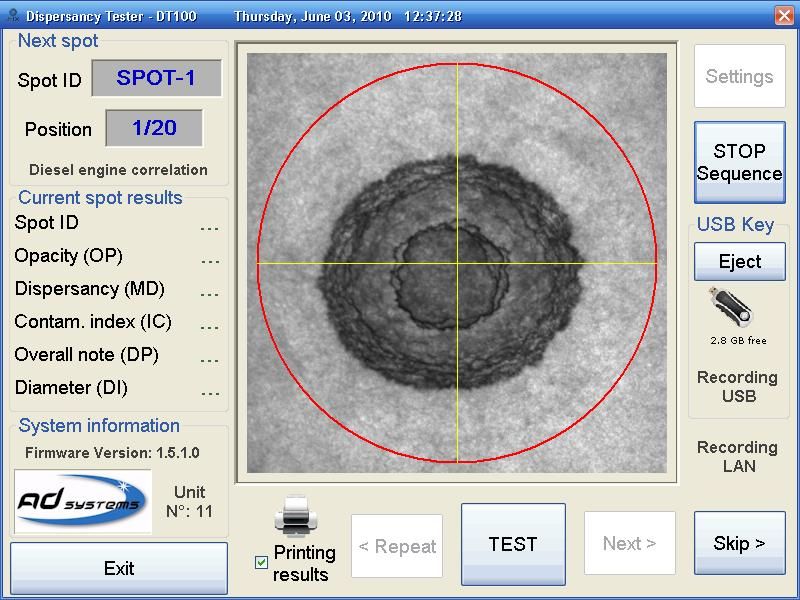Viewport: 800px width, 600px height.
Task: Click the Opacity (OP) result row
Action: click(117, 256)
